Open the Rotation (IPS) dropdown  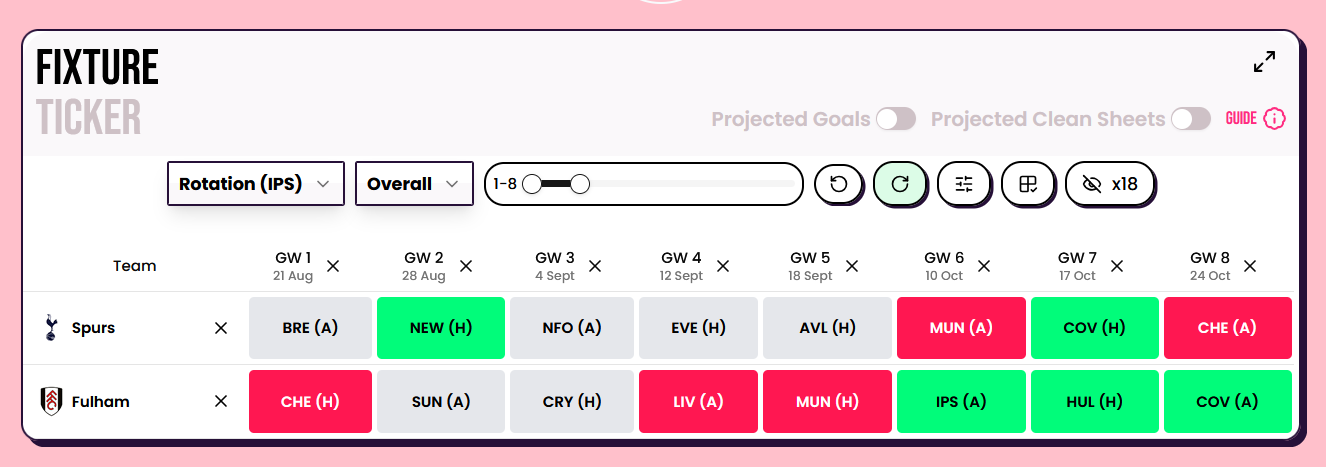click(x=255, y=184)
